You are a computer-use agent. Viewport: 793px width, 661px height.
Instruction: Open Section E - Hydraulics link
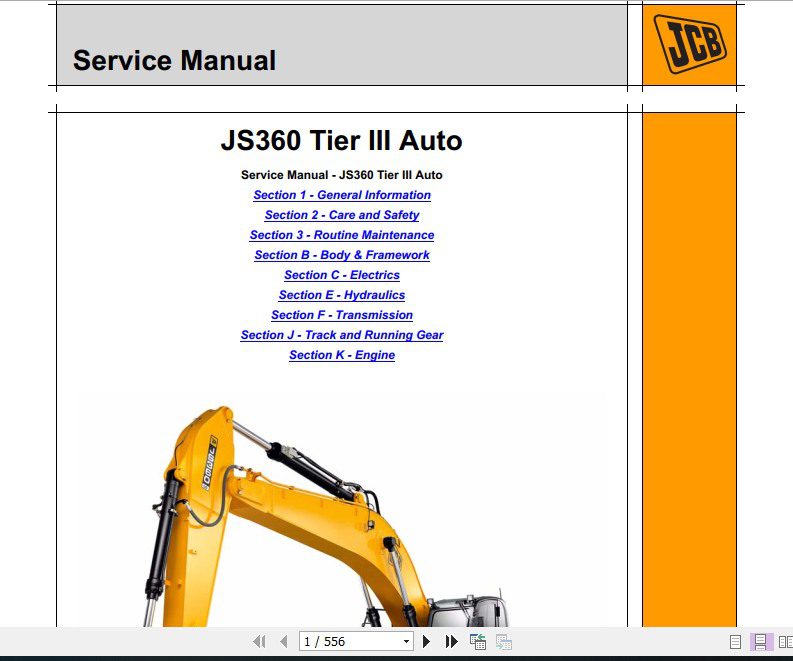[342, 295]
